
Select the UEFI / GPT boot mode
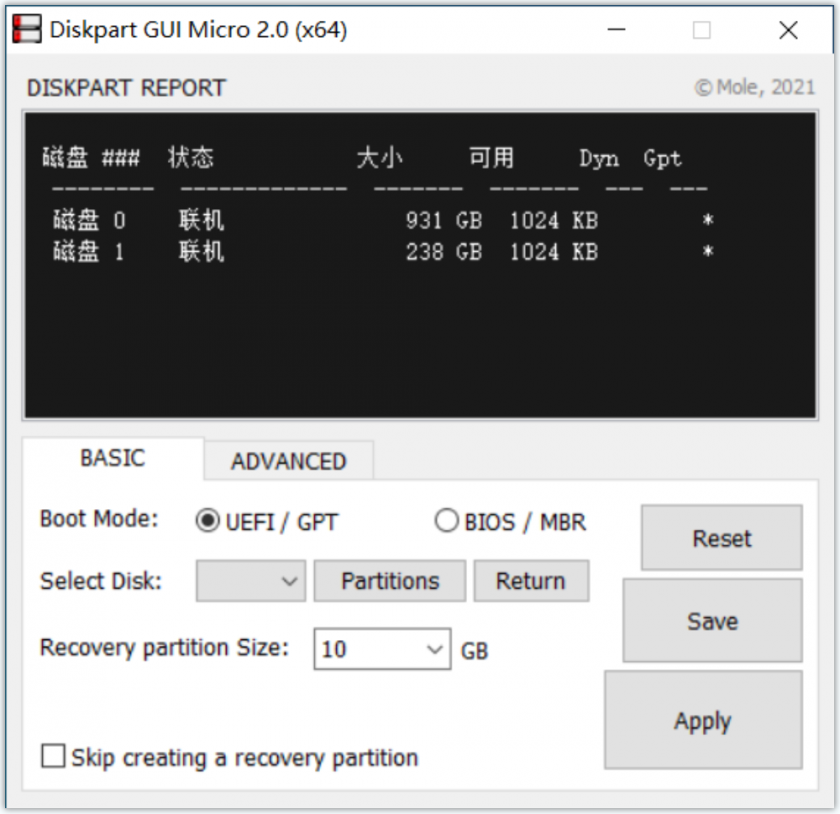pos(208,521)
